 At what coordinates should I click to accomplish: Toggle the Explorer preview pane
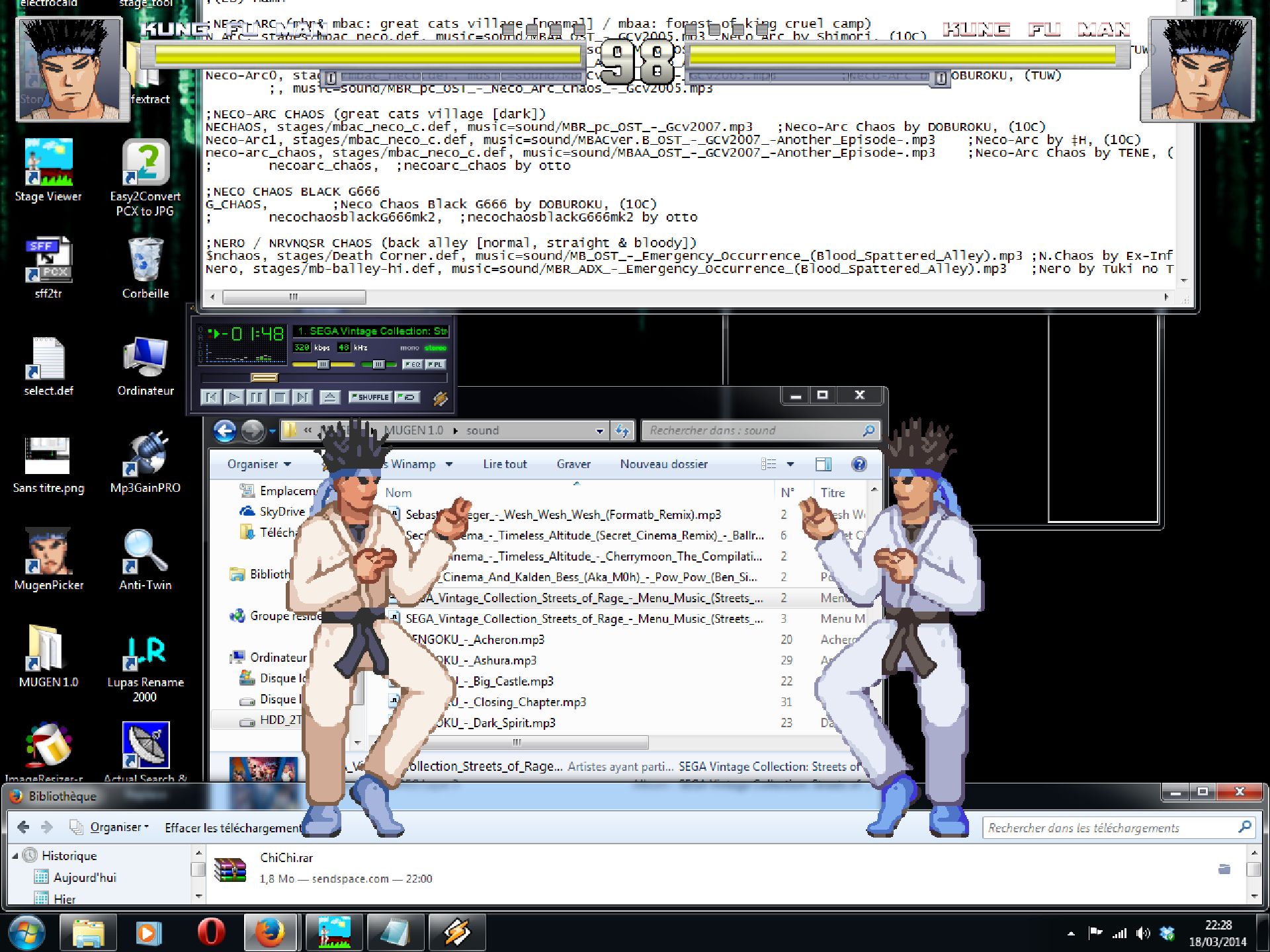click(x=824, y=464)
